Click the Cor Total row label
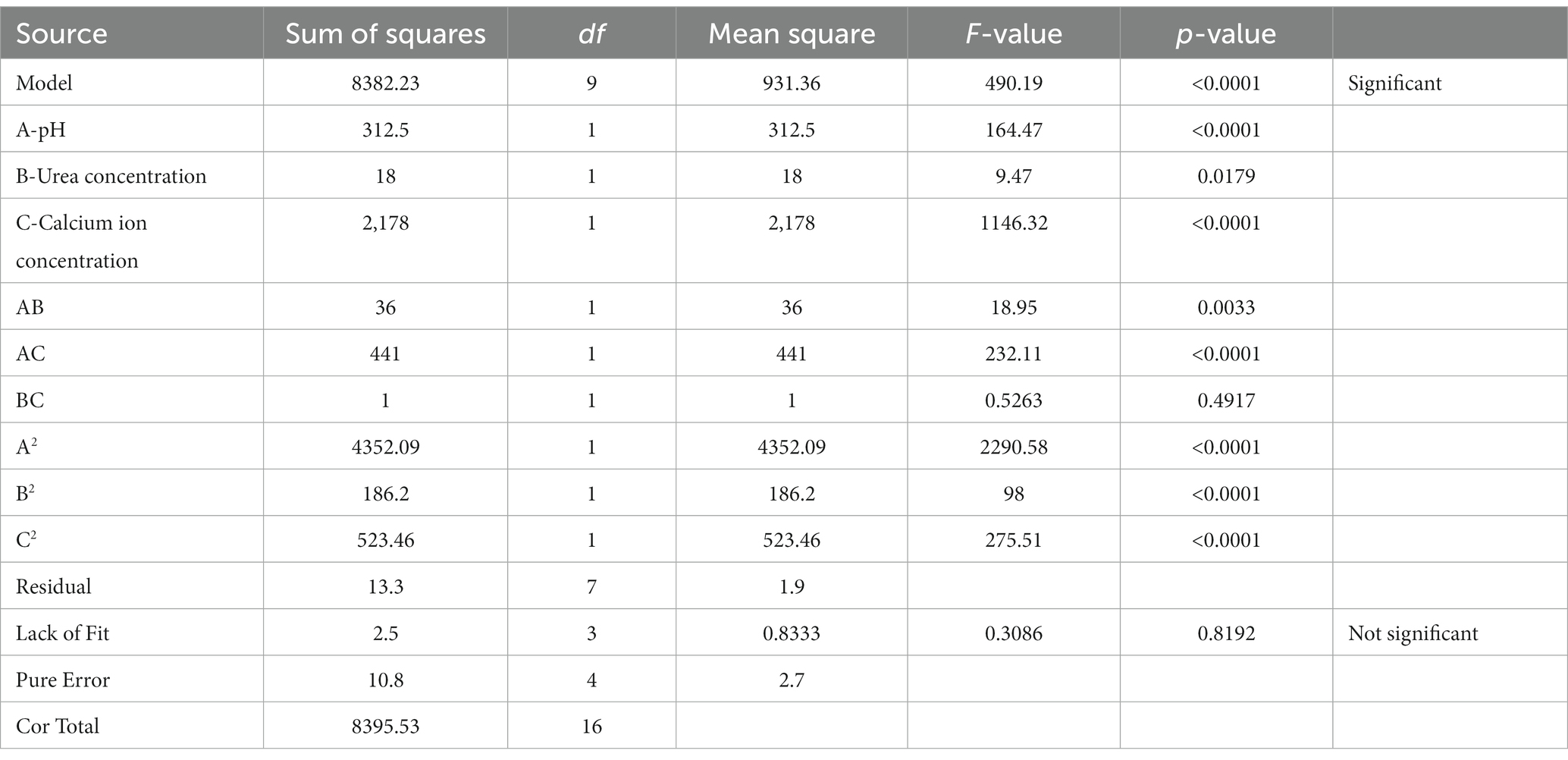The width and height of the screenshot is (1568, 760). click(58, 726)
